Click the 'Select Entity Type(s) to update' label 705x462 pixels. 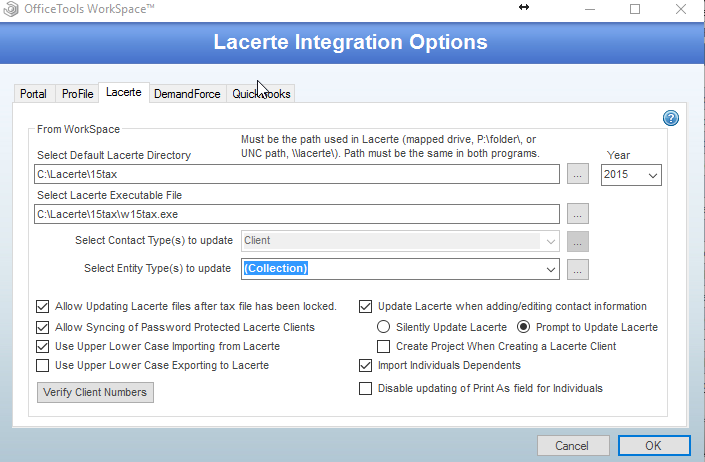pyautogui.click(x=157, y=268)
